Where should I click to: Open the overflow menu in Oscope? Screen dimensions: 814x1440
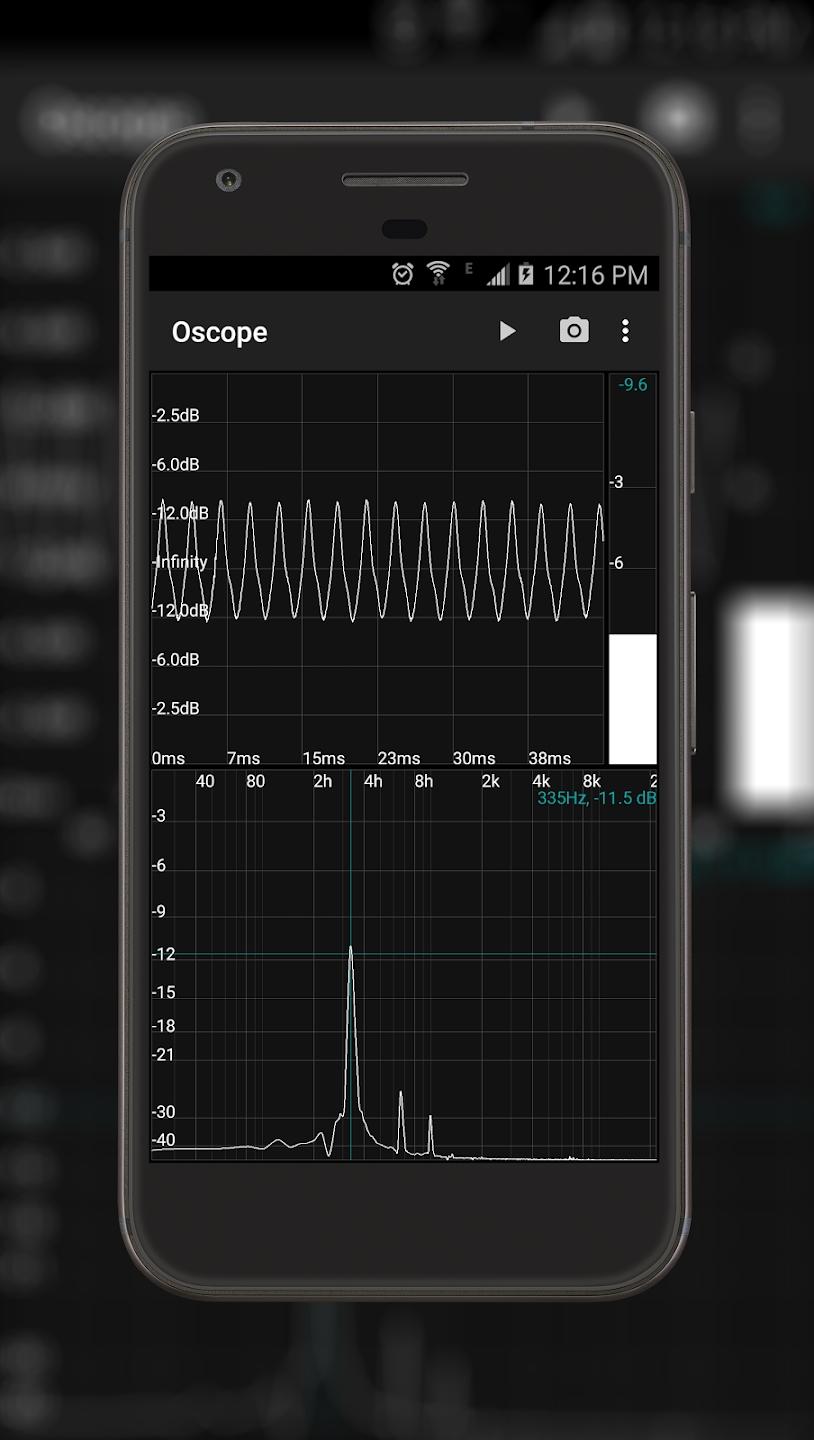tap(625, 331)
